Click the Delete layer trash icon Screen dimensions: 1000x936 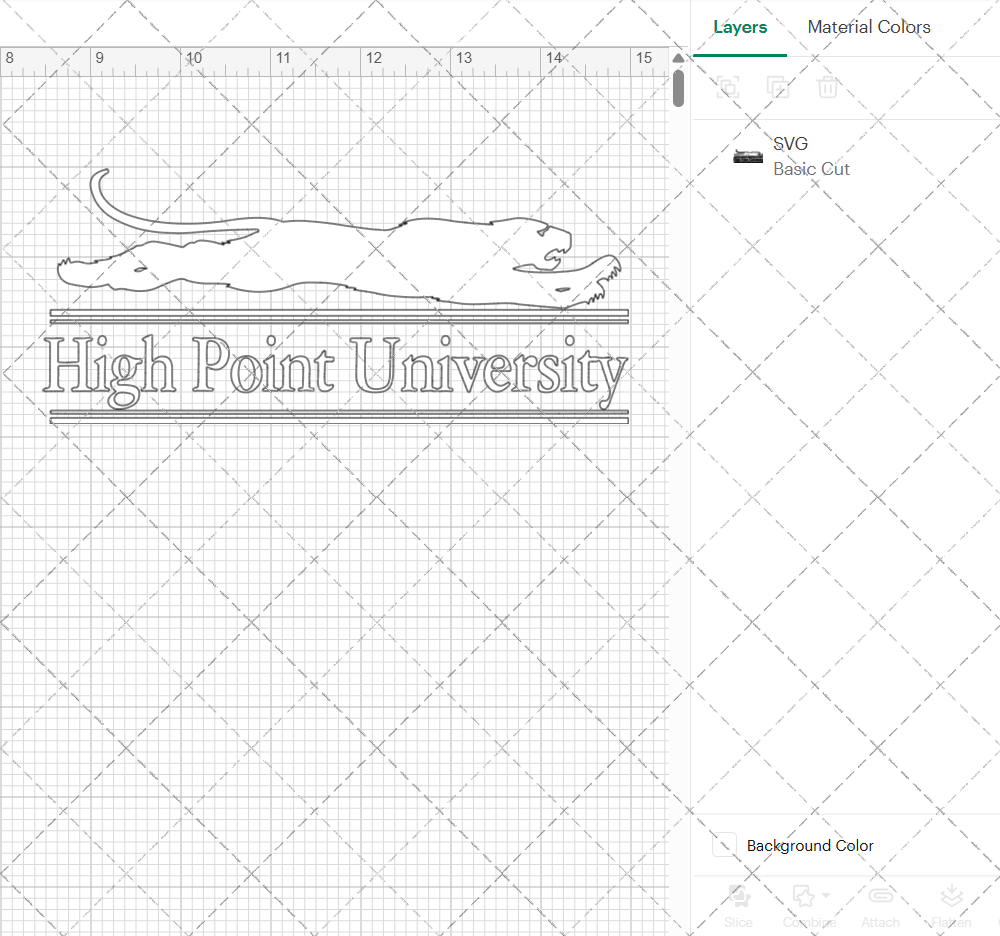827,87
